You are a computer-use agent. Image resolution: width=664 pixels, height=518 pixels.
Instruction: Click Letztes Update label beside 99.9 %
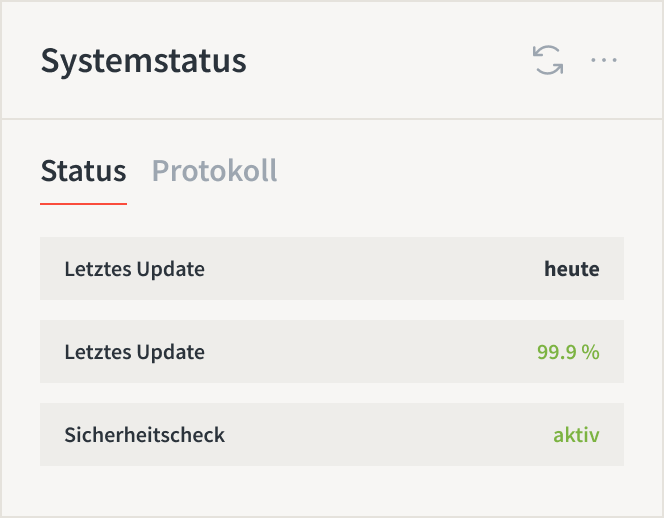pos(134,352)
